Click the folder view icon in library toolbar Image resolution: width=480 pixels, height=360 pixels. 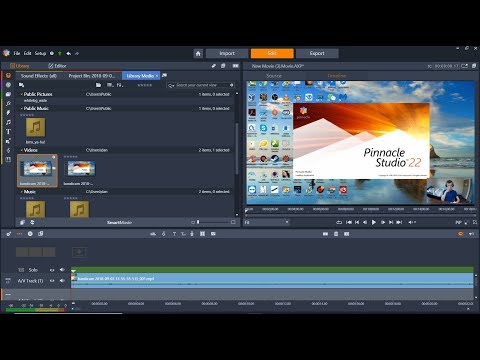pyautogui.click(x=98, y=85)
